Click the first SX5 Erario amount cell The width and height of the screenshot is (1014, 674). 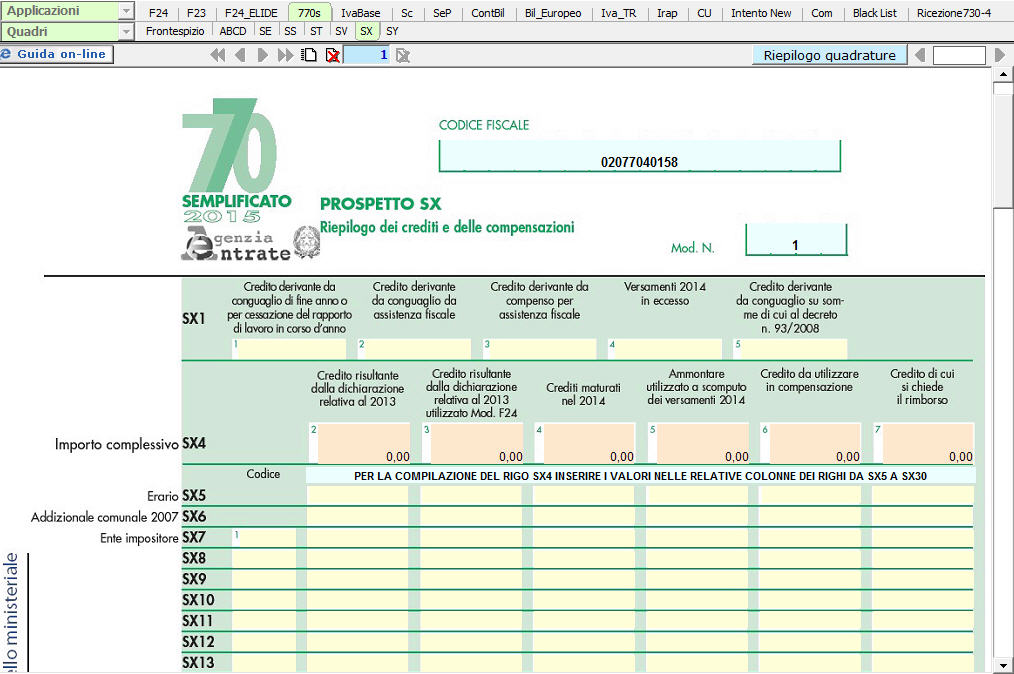coord(358,495)
